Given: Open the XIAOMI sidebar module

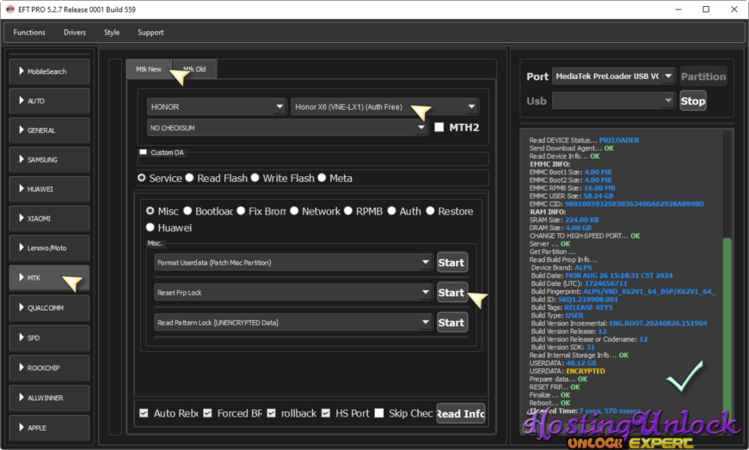Looking at the screenshot, I should [x=51, y=217].
